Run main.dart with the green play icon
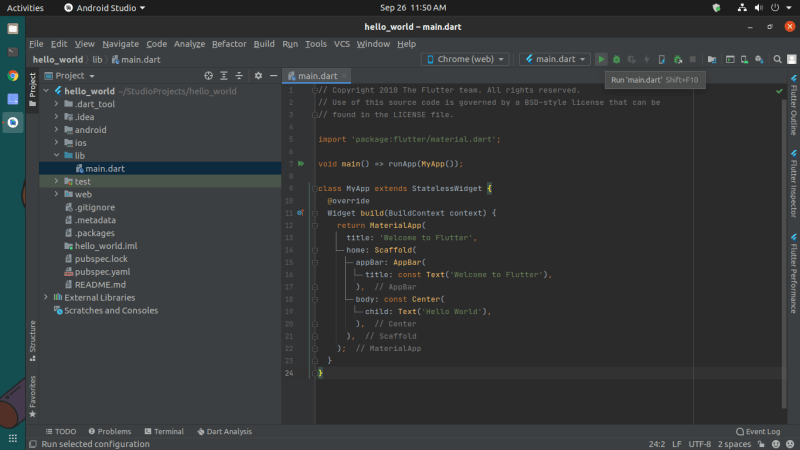Viewport: 800px width, 450px height. coord(602,60)
